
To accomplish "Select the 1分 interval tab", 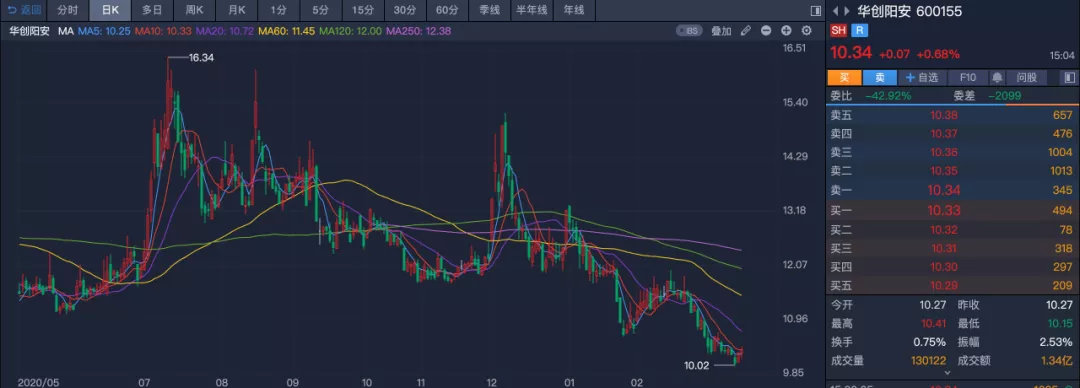I will [278, 10].
